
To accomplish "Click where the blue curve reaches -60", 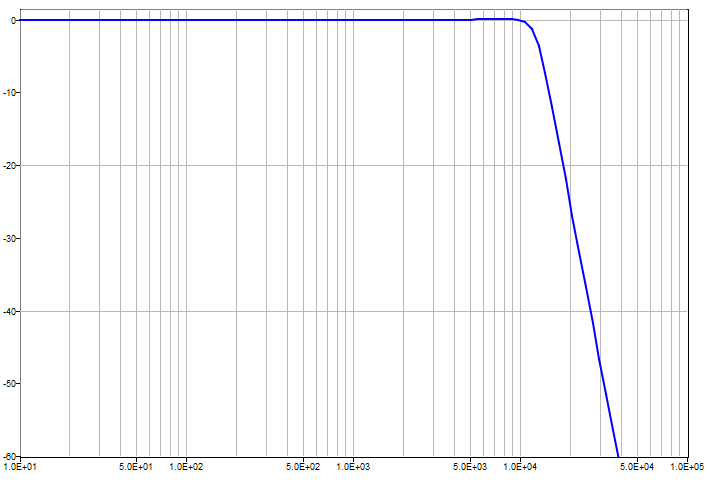I will pos(619,455).
